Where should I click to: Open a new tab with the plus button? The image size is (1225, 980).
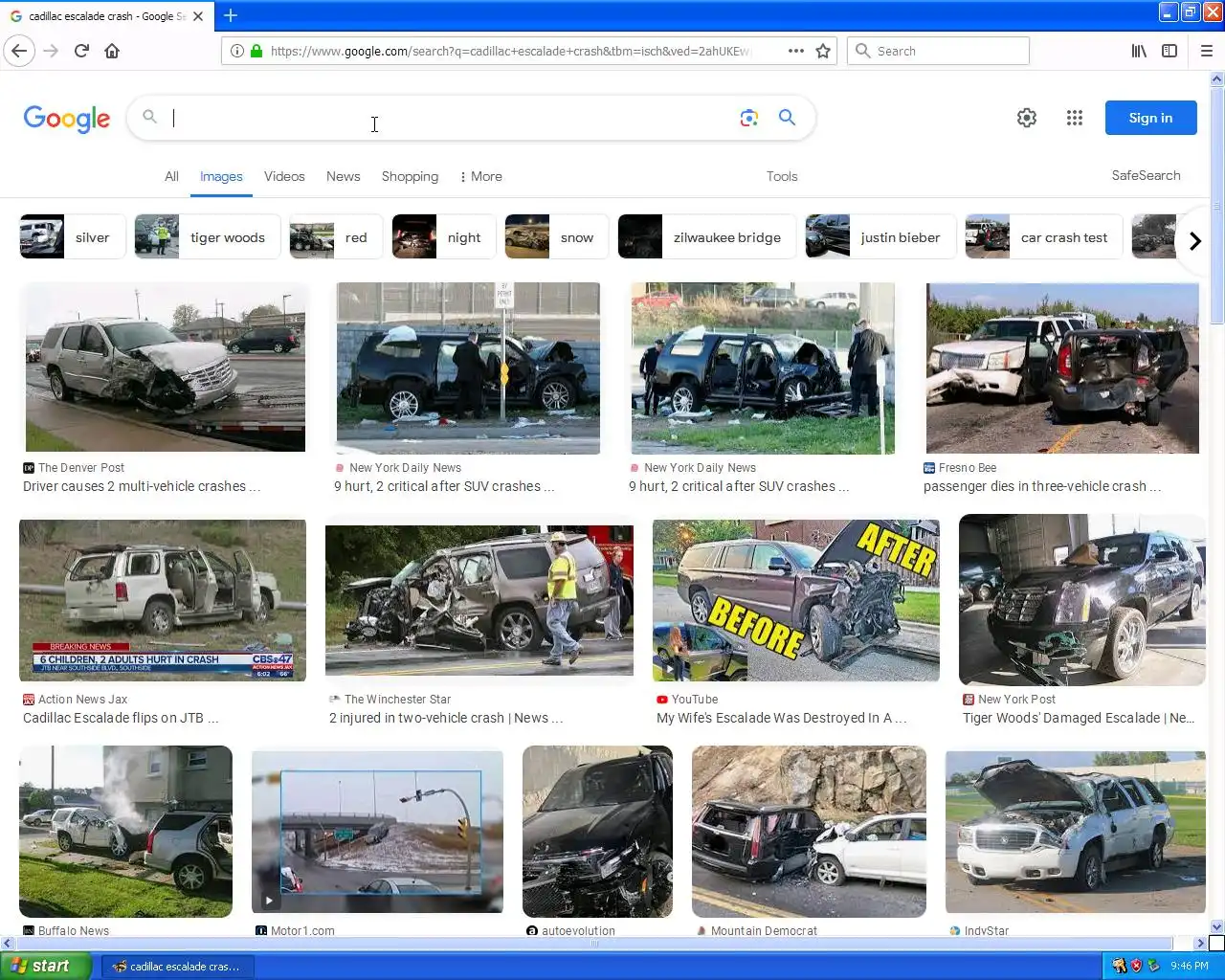pyautogui.click(x=231, y=15)
